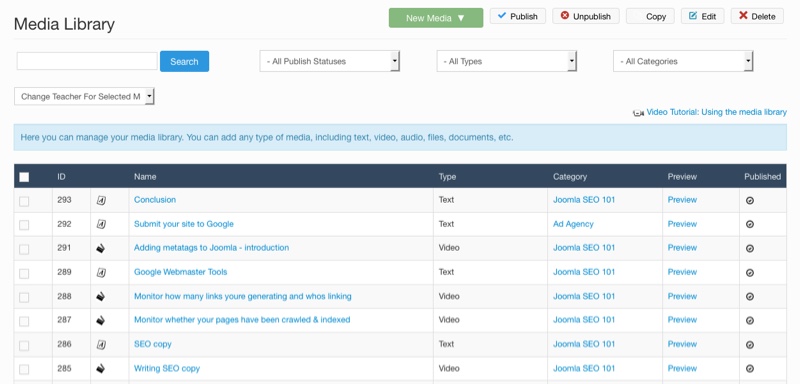Open the All Types filter dropdown

click(x=507, y=61)
